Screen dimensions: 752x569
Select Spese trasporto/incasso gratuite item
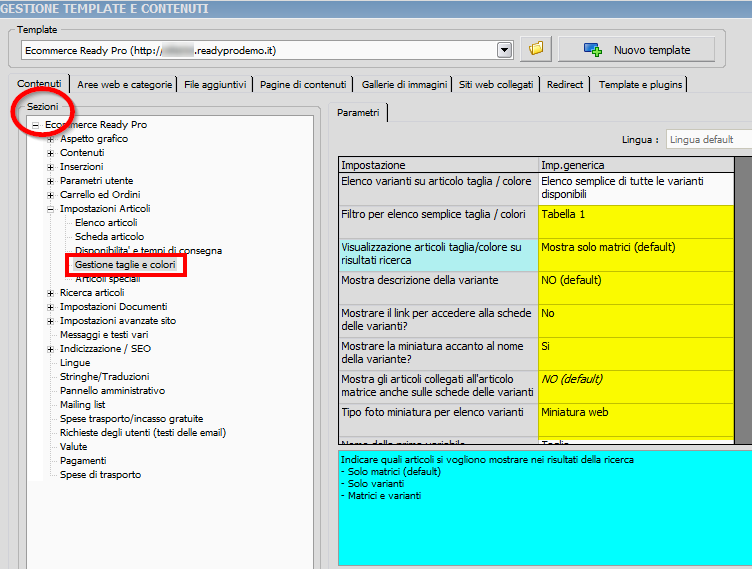(x=131, y=418)
